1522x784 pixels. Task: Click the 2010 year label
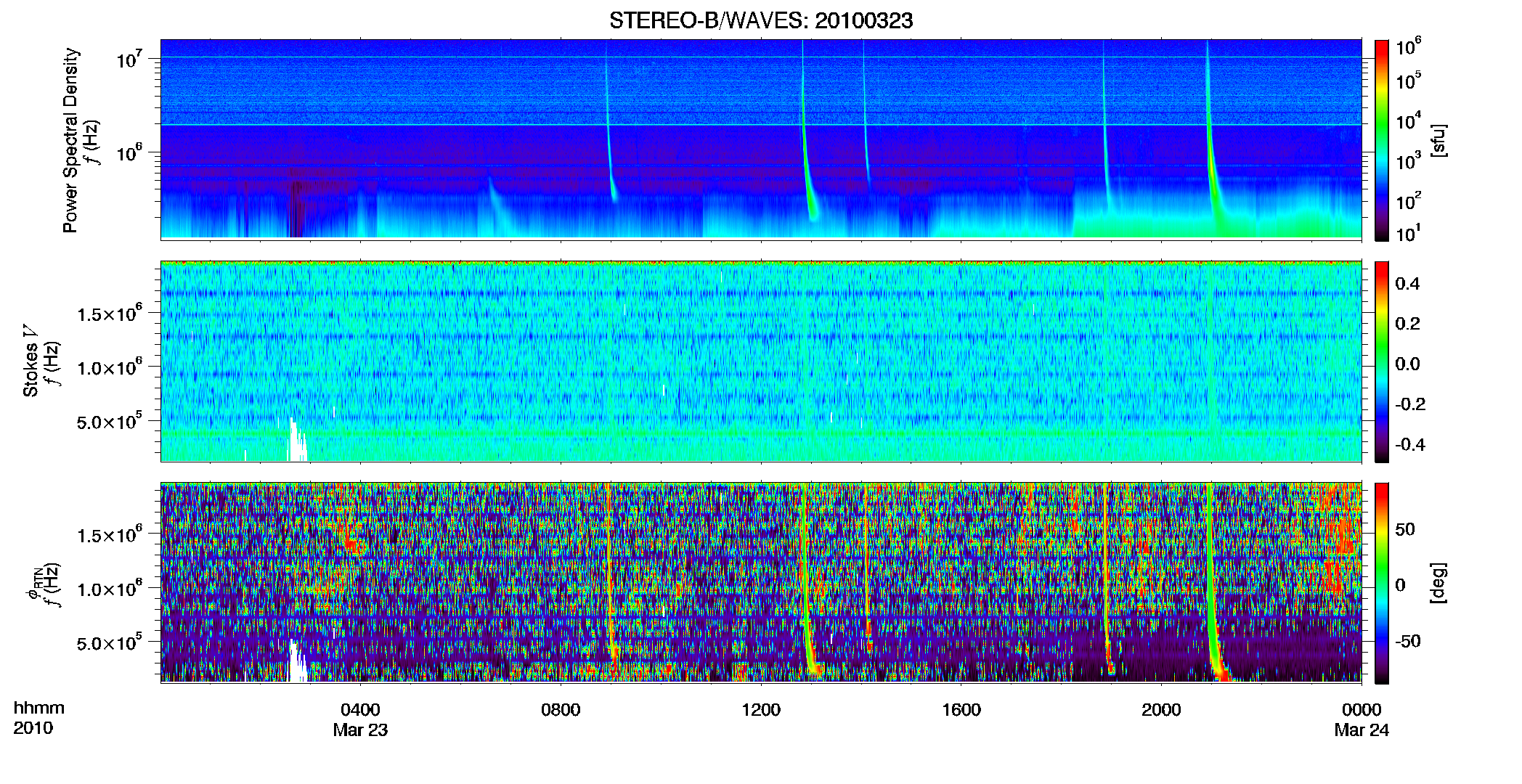click(33, 728)
